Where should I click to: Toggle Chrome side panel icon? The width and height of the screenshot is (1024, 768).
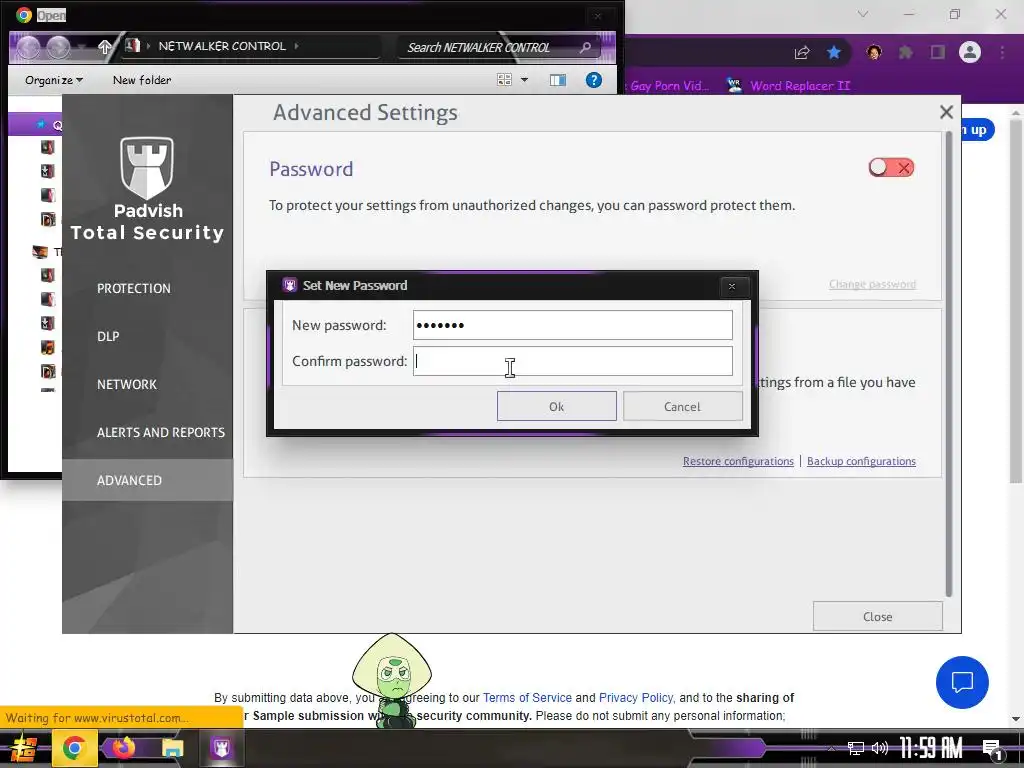(938, 52)
